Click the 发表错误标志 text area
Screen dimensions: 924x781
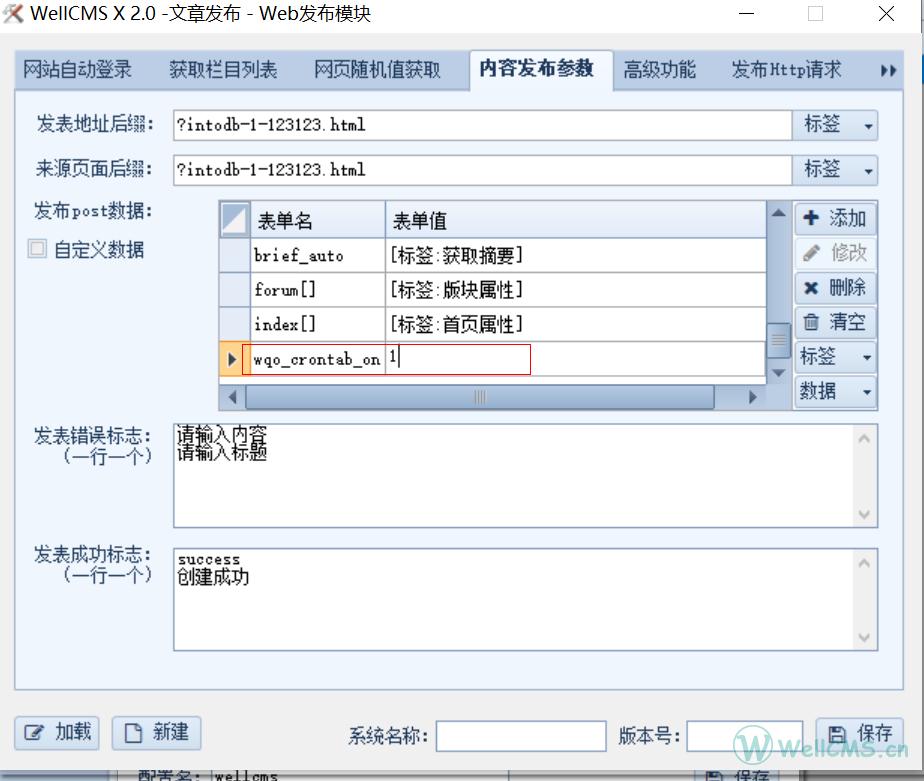point(513,475)
